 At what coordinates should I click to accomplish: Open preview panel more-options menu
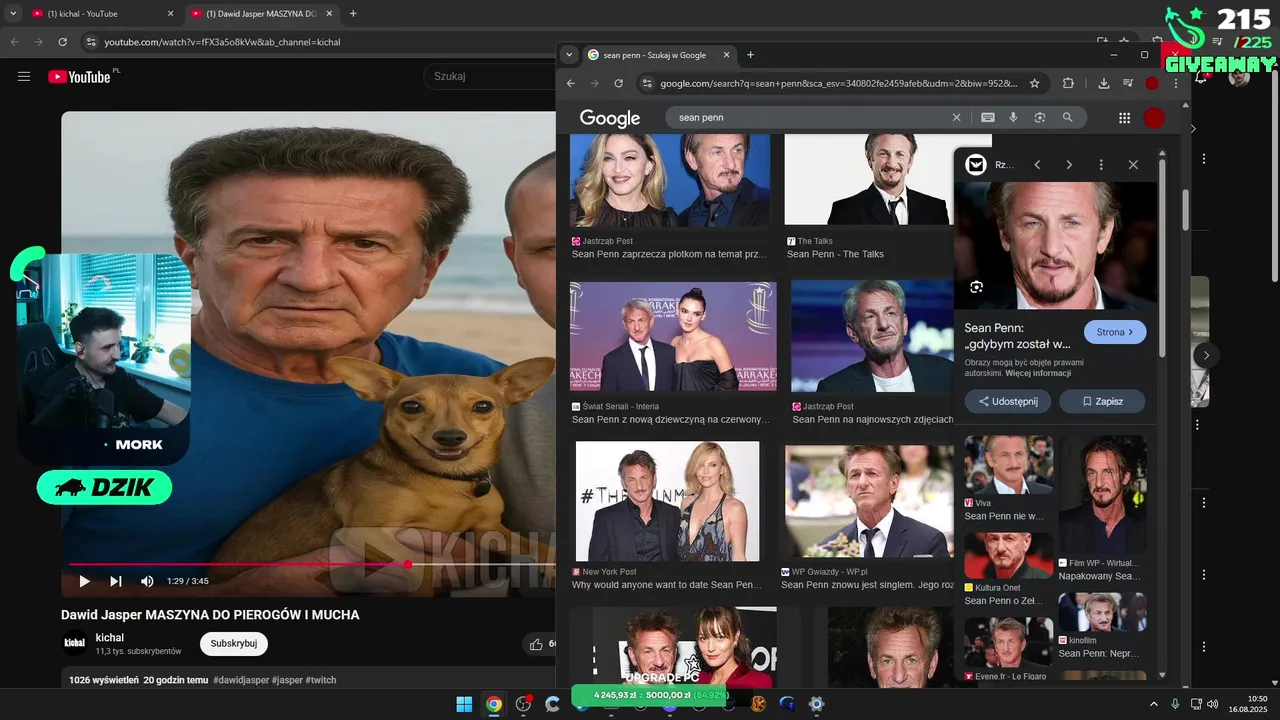pyautogui.click(x=1101, y=165)
